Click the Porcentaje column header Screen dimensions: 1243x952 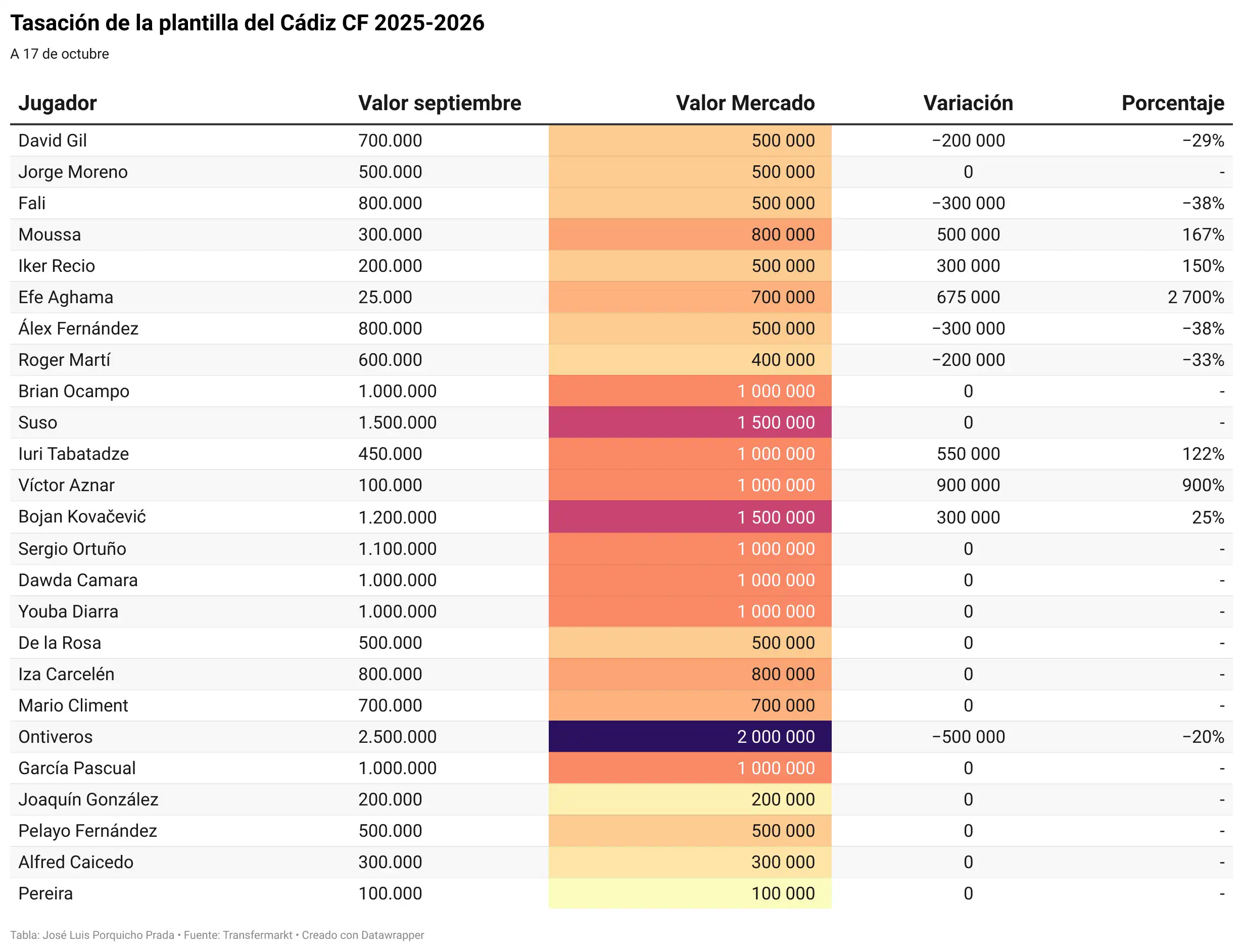tap(1172, 103)
